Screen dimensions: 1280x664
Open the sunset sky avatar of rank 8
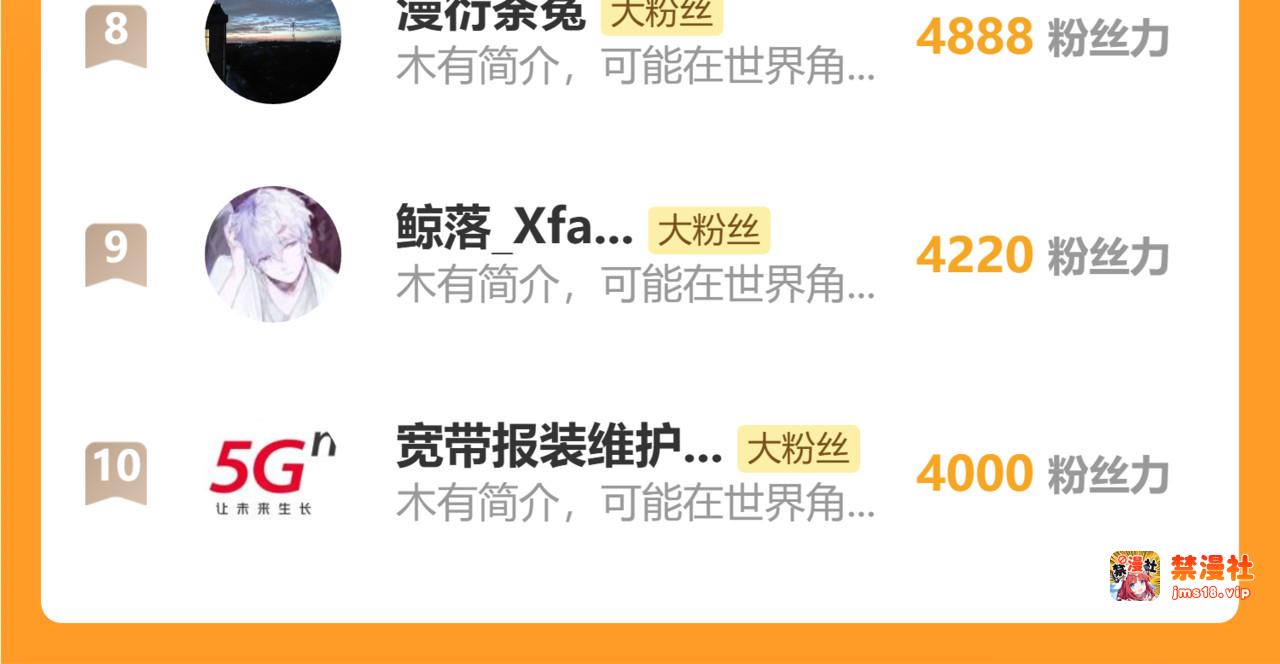(x=273, y=40)
